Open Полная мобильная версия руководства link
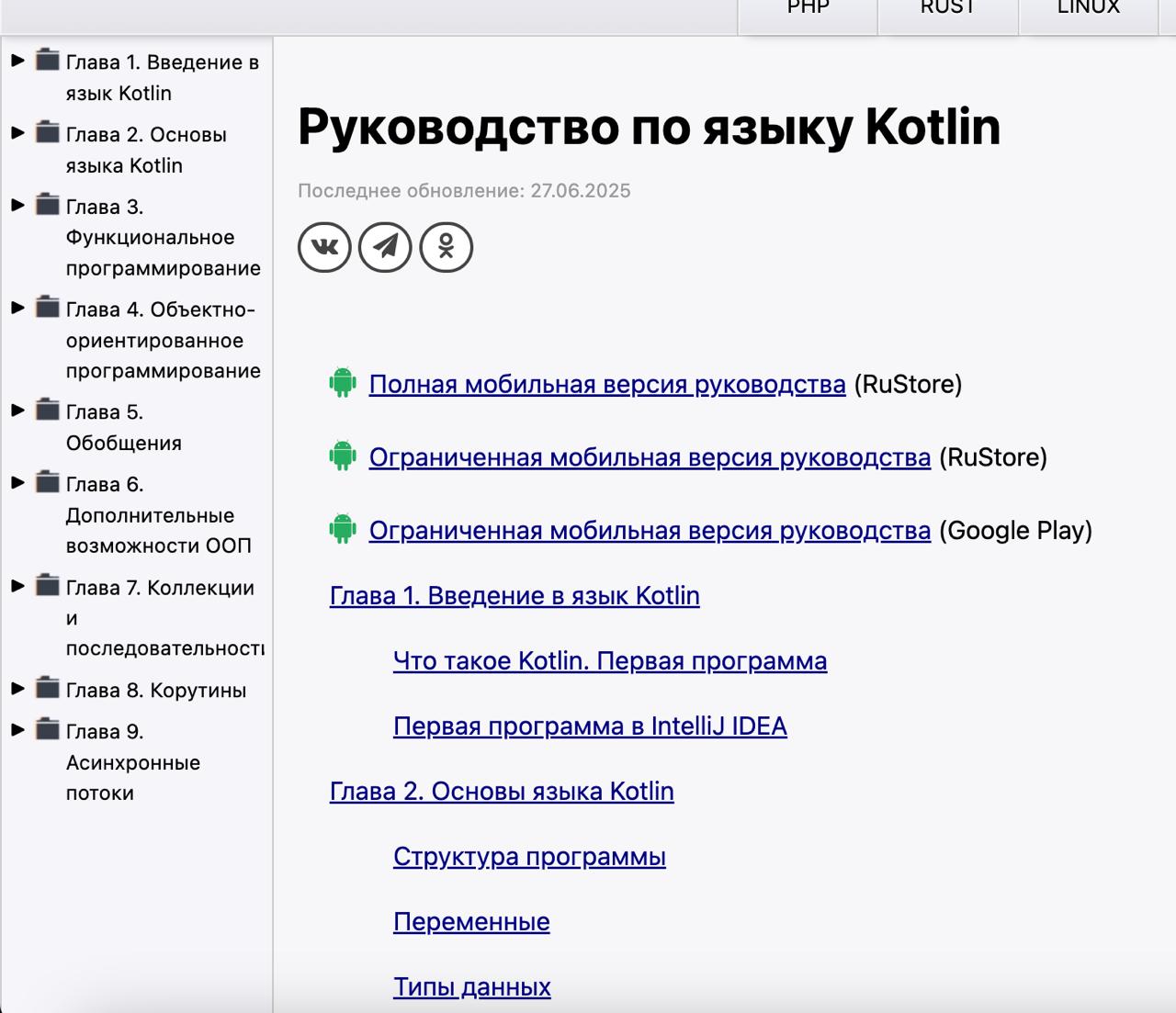The width and height of the screenshot is (1176, 1013). (606, 384)
